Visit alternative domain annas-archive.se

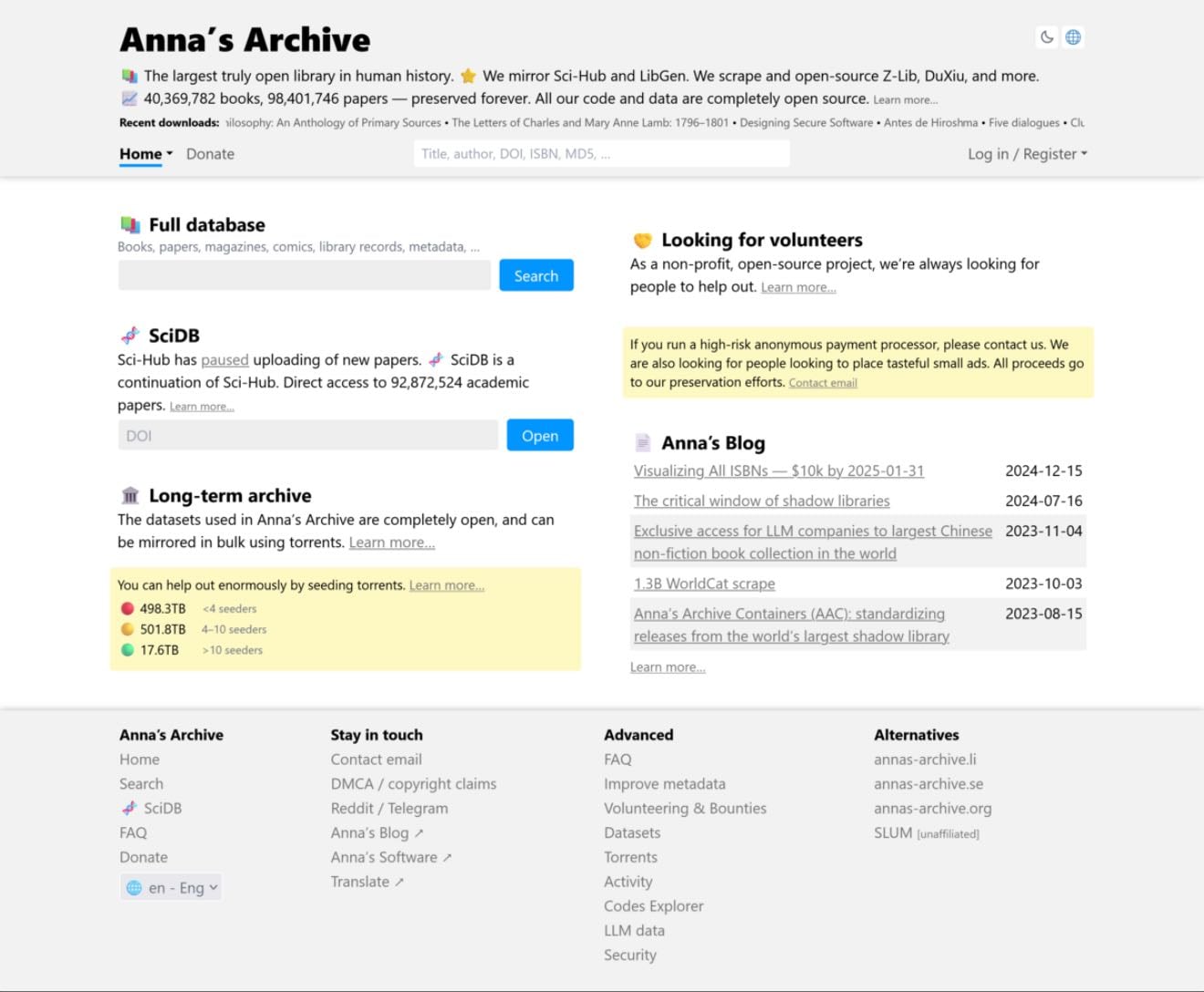pyautogui.click(x=929, y=784)
